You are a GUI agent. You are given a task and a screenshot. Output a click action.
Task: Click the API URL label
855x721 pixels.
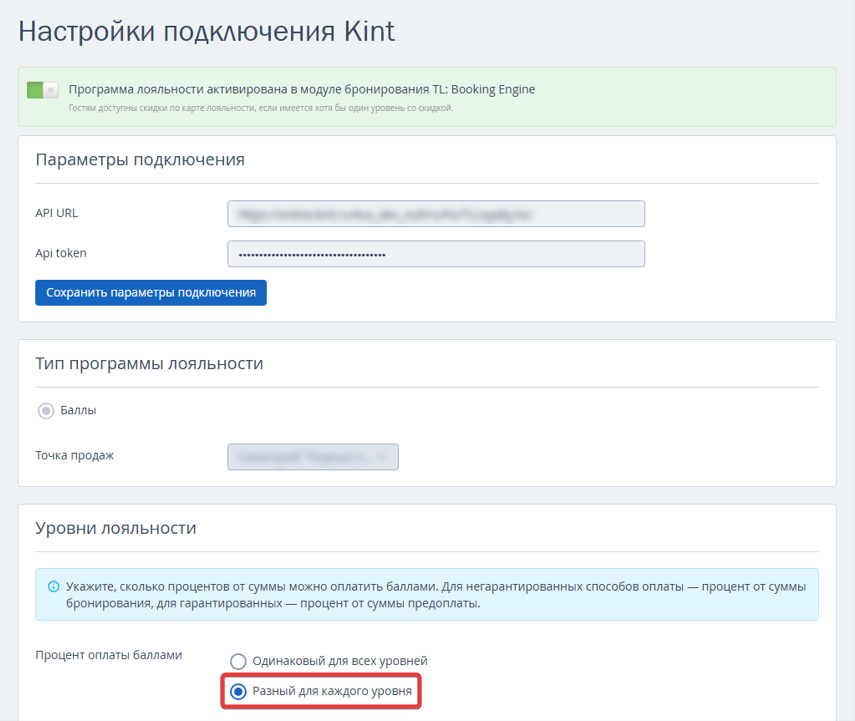click(57, 213)
